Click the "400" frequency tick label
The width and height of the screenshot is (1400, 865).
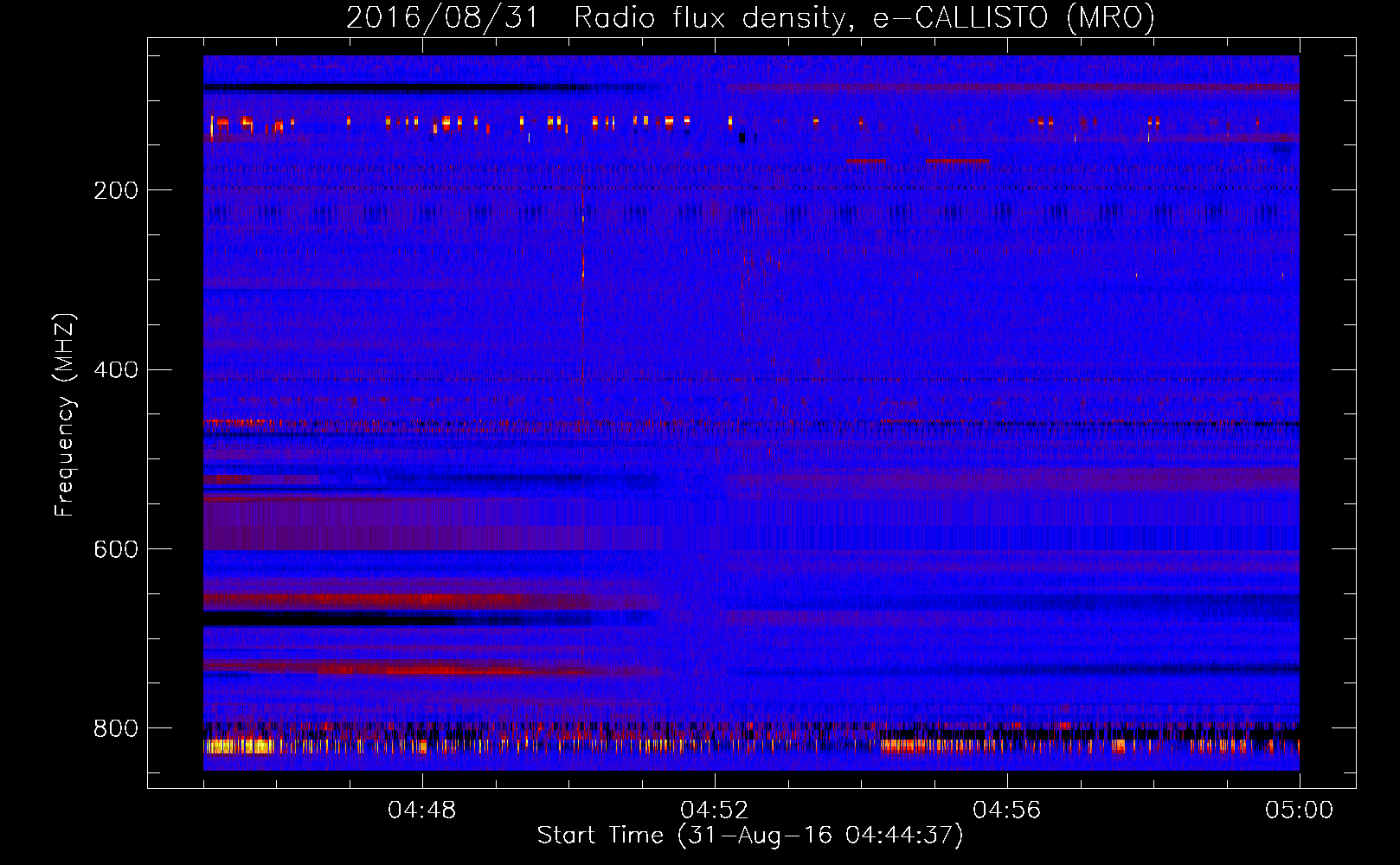pos(116,370)
